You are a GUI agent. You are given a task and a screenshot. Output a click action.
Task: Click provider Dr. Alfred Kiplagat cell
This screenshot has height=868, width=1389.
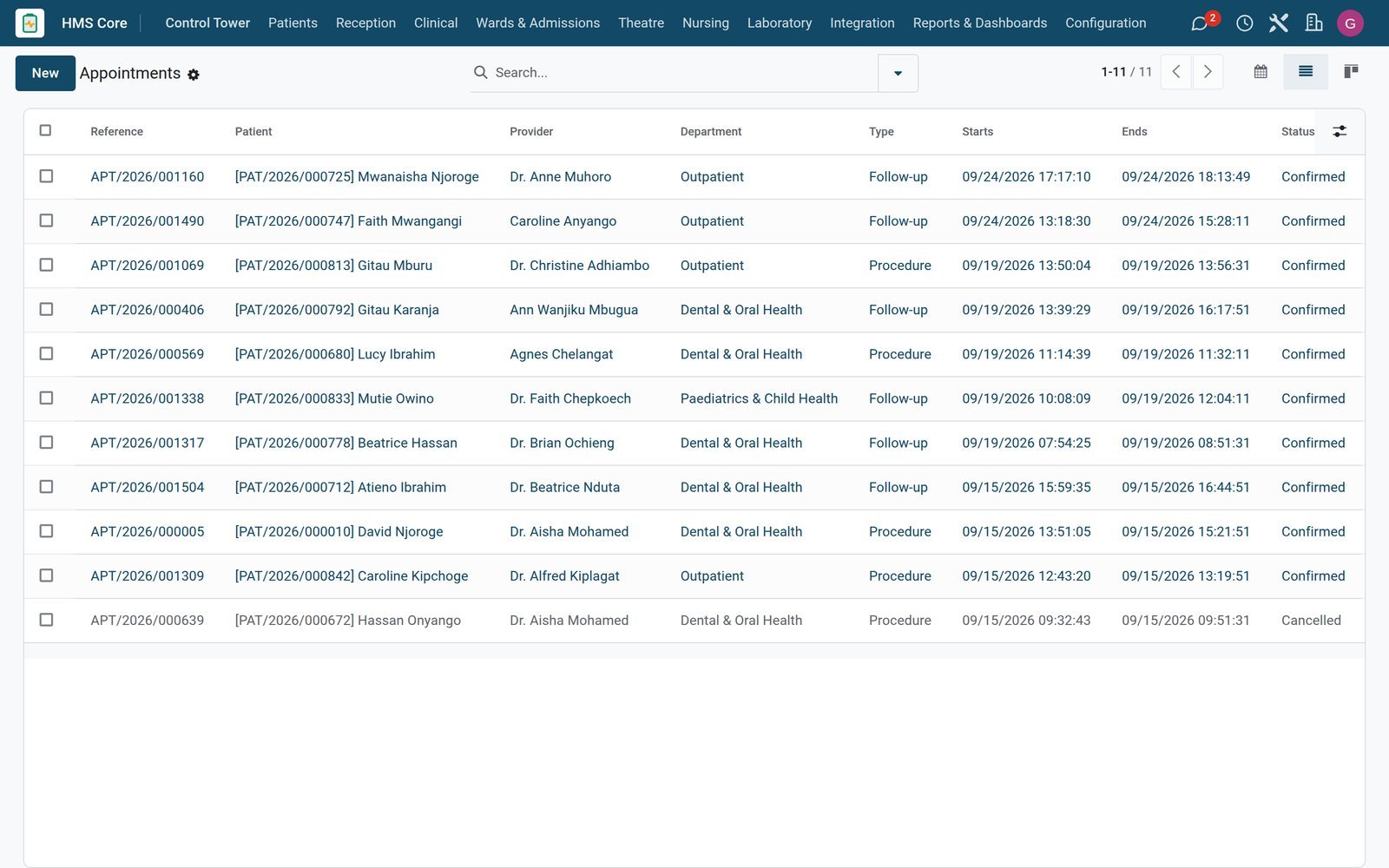click(564, 575)
